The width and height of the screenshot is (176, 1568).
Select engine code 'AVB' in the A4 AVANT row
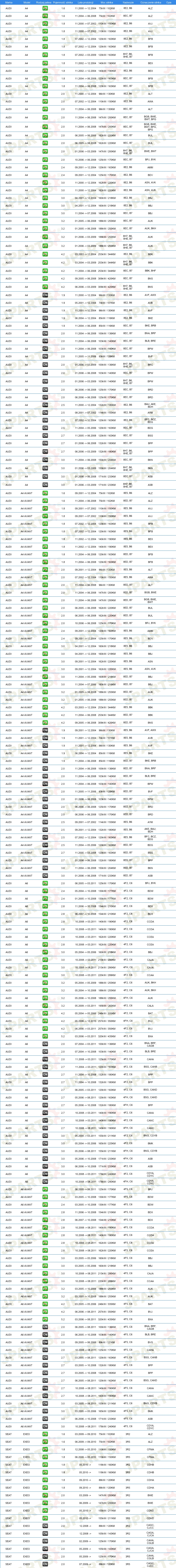150,738
